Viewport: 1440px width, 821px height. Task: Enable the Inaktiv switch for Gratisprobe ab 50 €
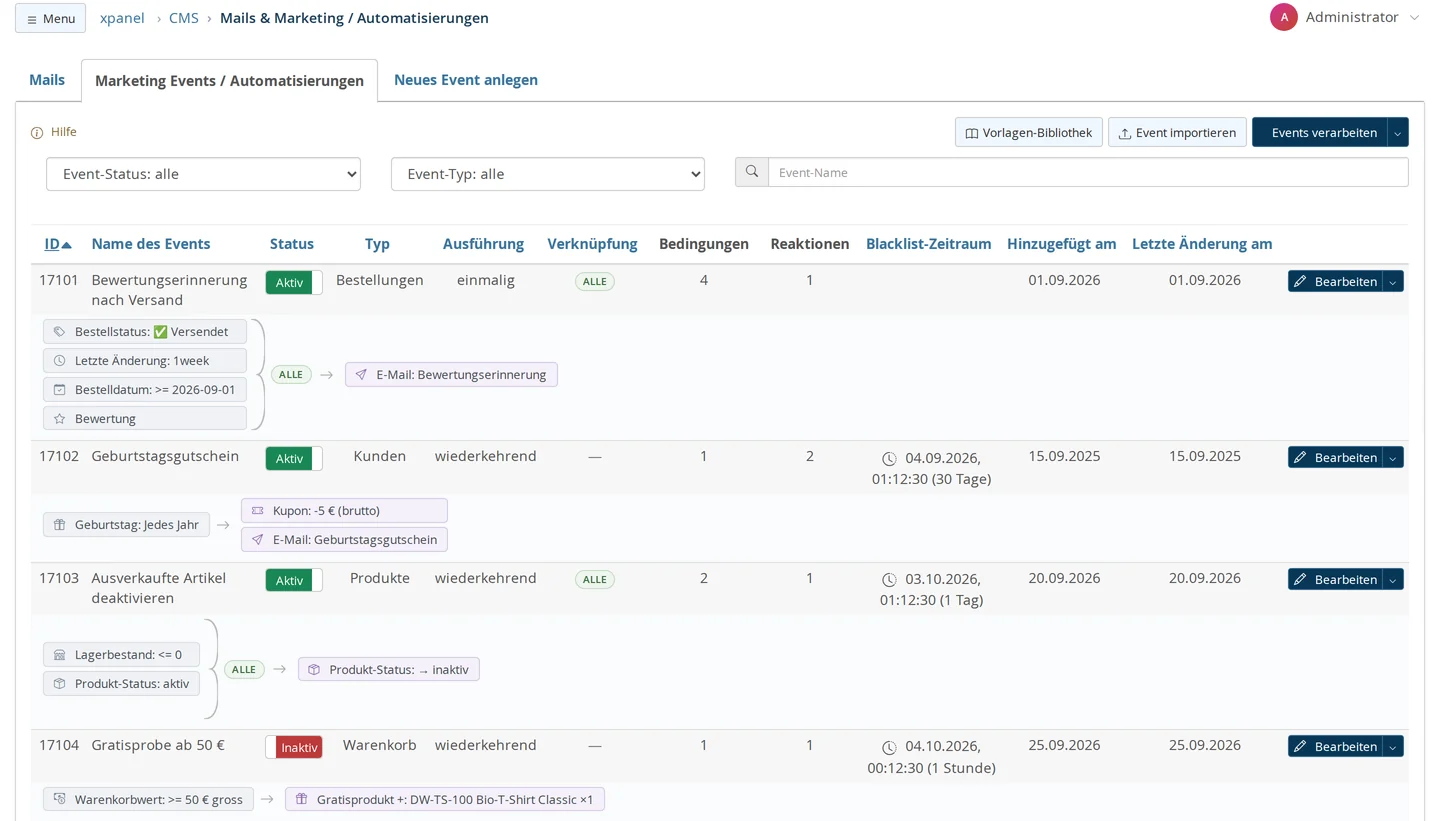click(x=294, y=747)
